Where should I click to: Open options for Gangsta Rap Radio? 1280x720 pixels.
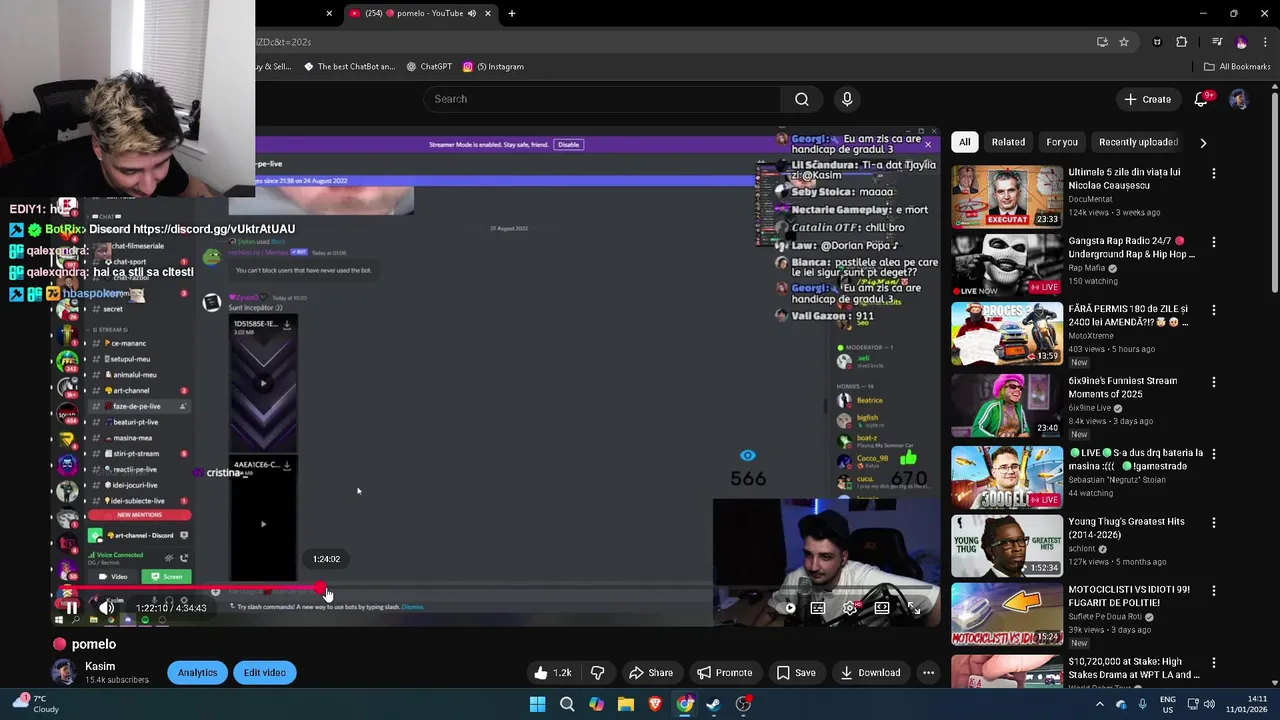click(1214, 242)
